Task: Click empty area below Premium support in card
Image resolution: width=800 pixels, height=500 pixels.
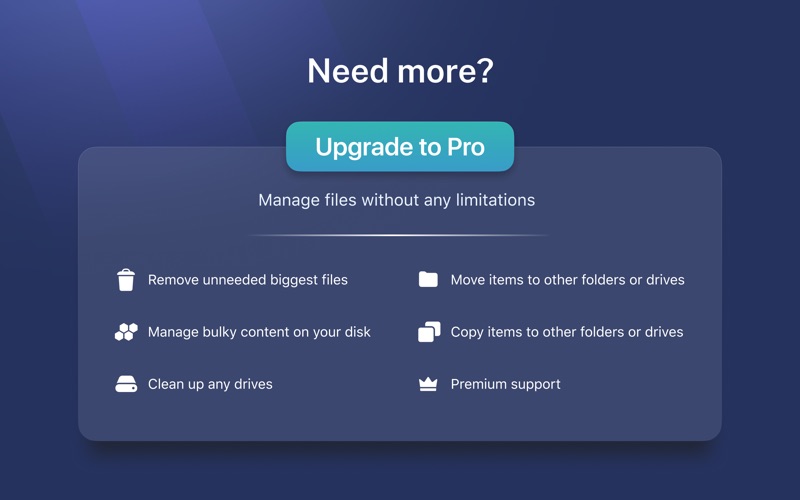Action: [x=505, y=416]
